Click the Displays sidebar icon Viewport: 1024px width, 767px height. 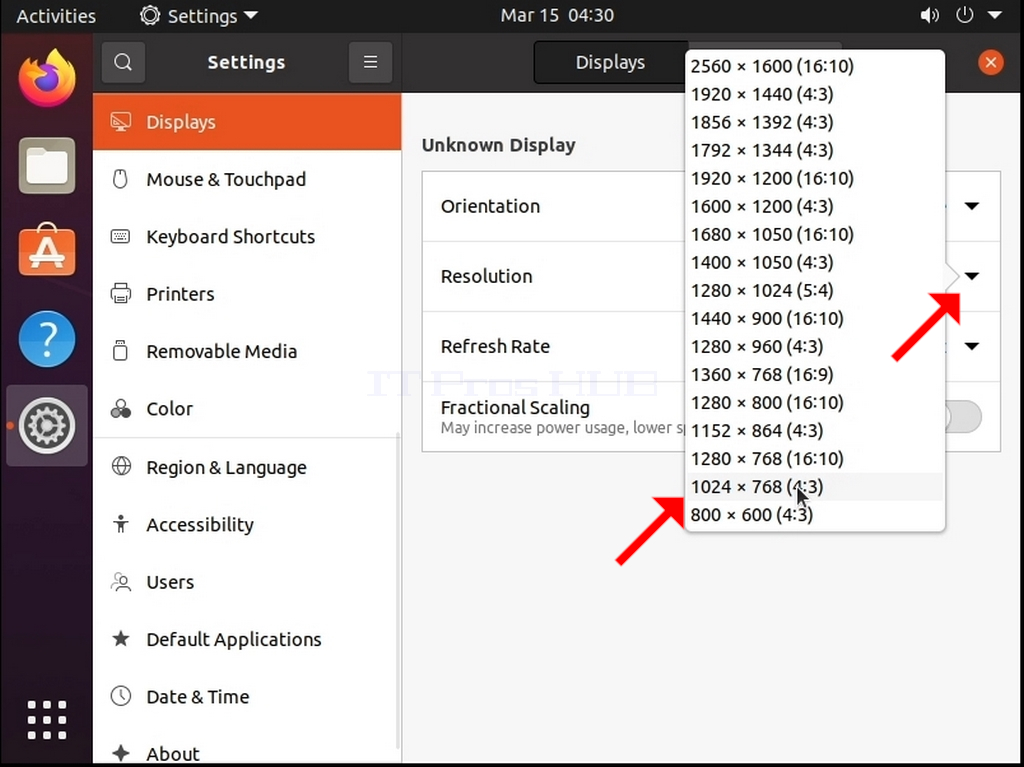[x=121, y=122]
